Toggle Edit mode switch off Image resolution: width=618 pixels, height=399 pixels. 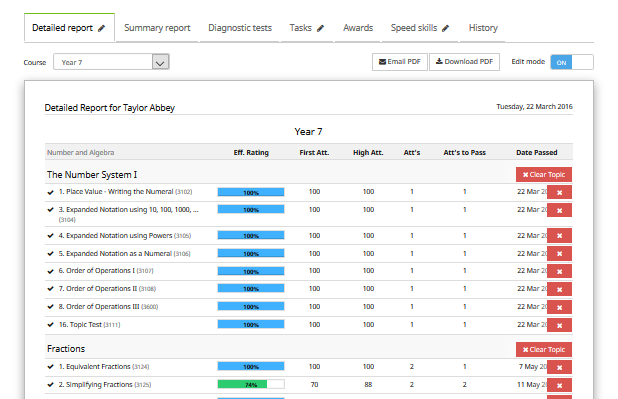(x=572, y=62)
